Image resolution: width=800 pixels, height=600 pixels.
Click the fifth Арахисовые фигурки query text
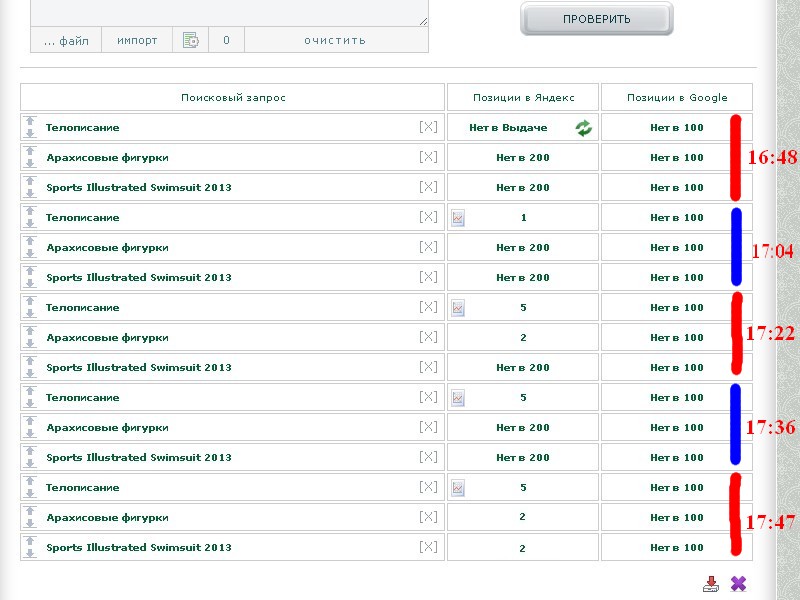107,517
